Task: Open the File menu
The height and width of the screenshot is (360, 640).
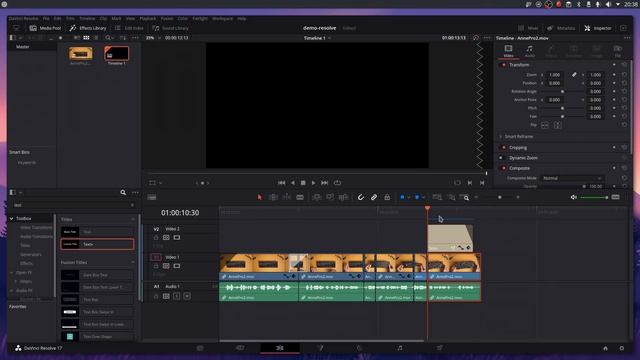Action: [46, 18]
